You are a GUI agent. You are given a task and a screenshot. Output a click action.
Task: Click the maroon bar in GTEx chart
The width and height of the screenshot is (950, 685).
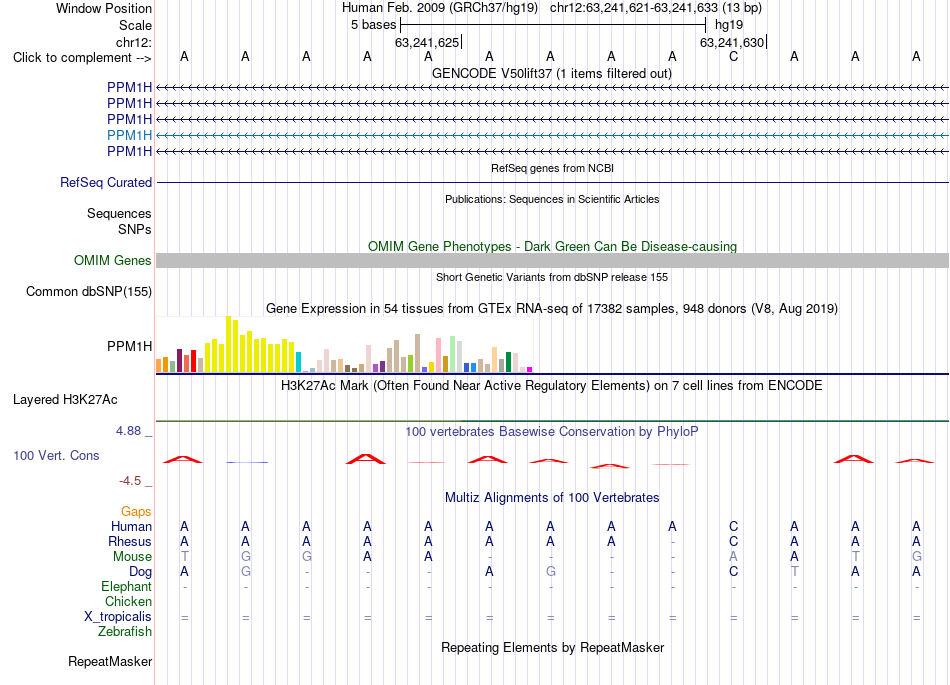tap(179, 360)
